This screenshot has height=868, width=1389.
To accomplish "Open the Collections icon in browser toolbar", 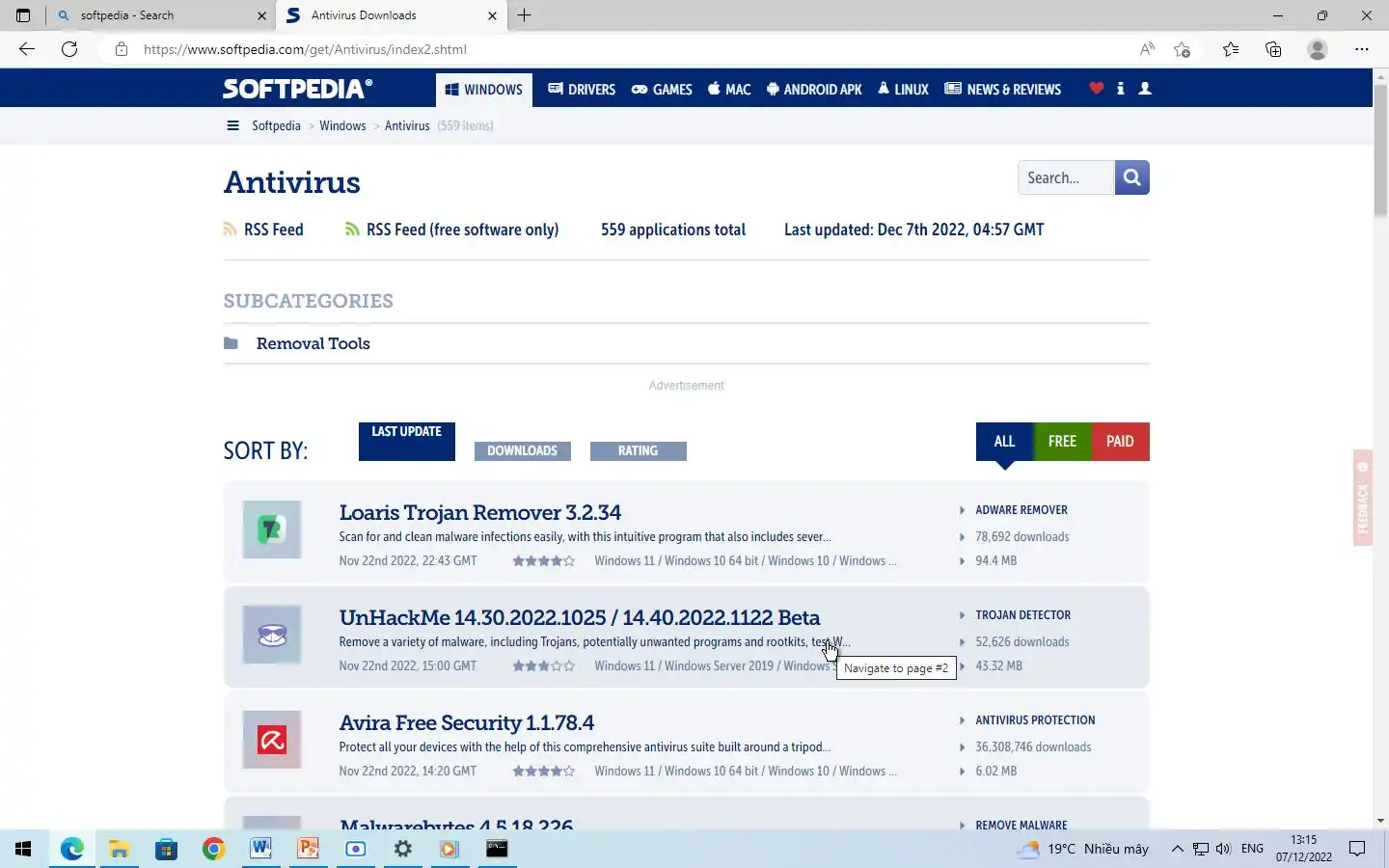I will 1273,49.
